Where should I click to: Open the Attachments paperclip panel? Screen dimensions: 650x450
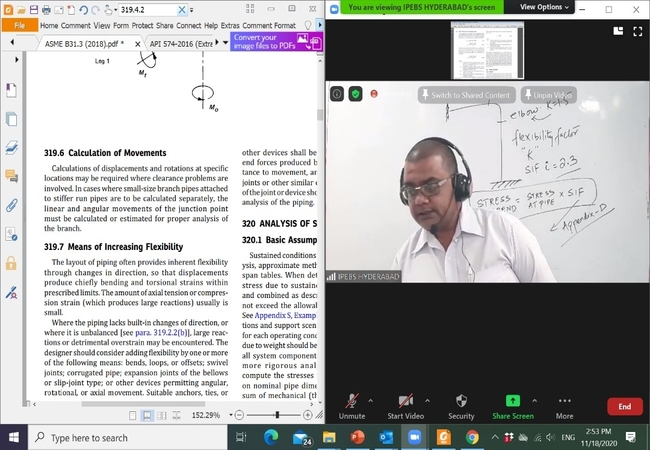click(x=11, y=205)
